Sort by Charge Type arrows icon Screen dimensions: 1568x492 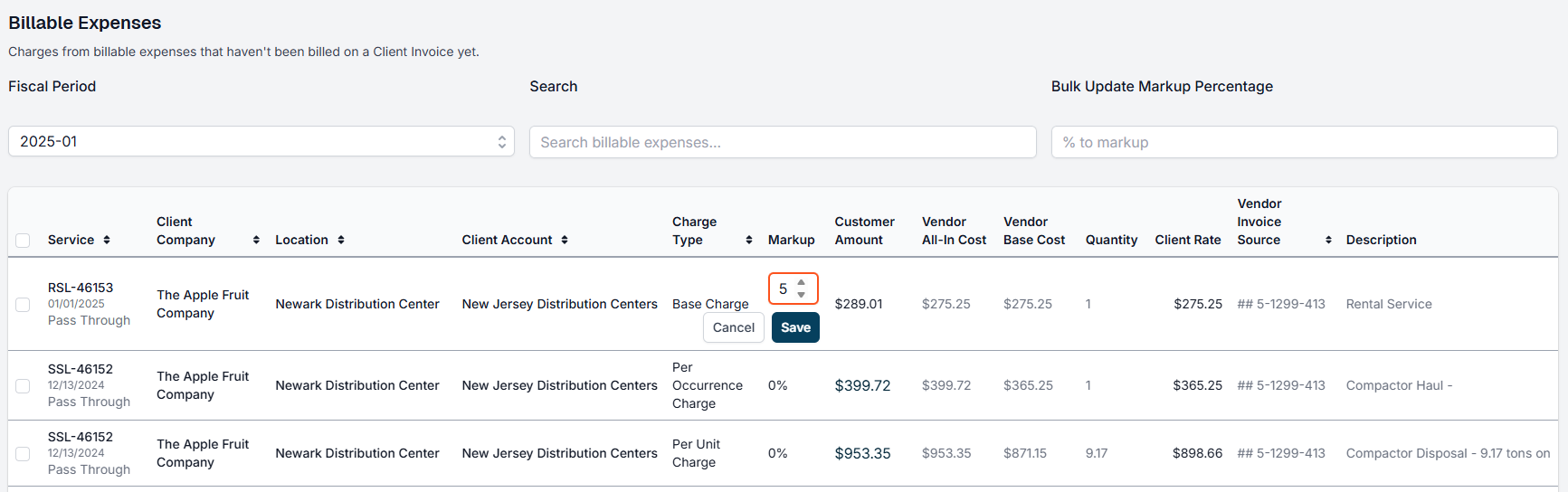(749, 240)
